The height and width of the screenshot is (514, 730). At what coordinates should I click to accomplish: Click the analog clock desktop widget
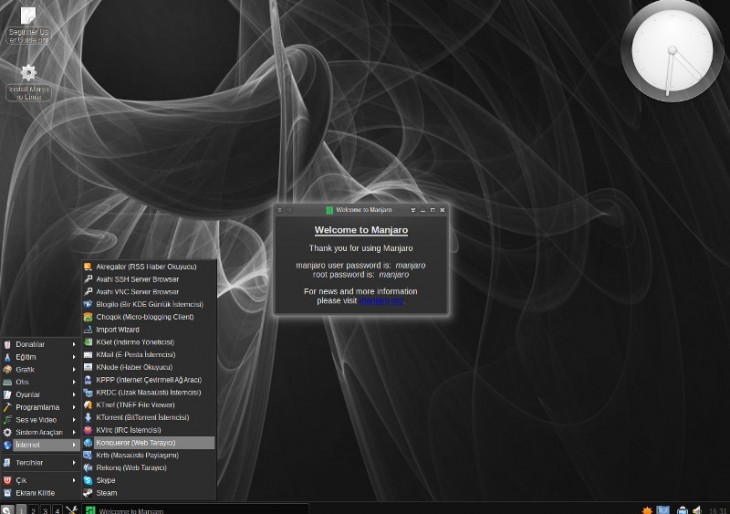tap(671, 51)
